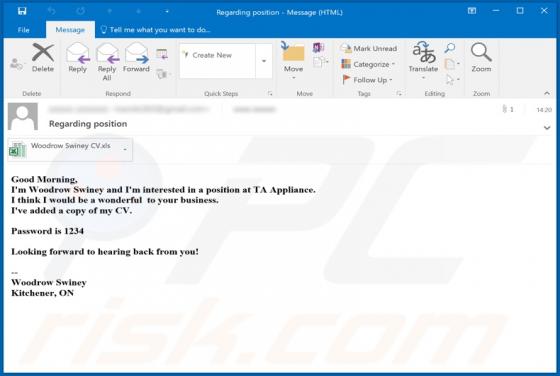Click the Kitchener, ON signature line
The image size is (560, 376).
42,293
